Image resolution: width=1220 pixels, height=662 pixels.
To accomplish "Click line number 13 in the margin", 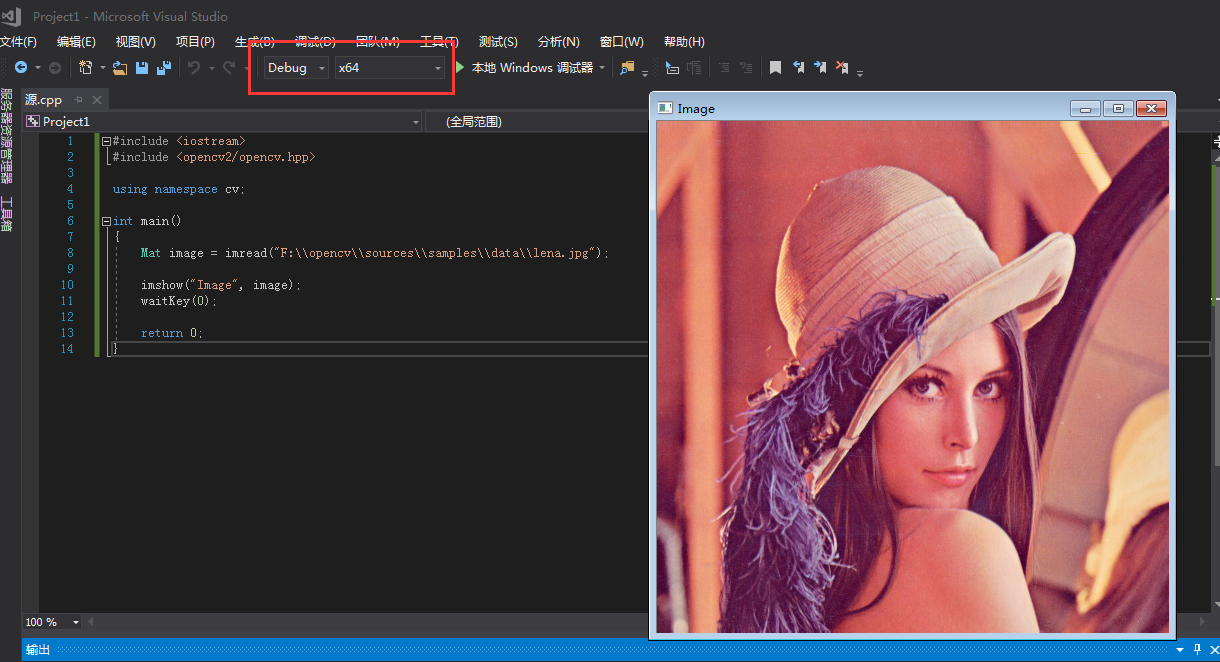I will coord(67,333).
